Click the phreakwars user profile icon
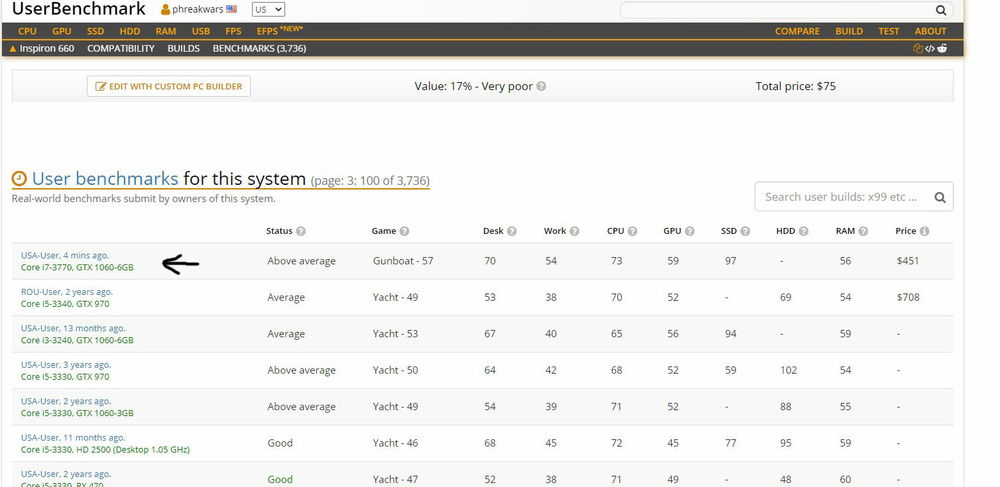 click(x=166, y=10)
